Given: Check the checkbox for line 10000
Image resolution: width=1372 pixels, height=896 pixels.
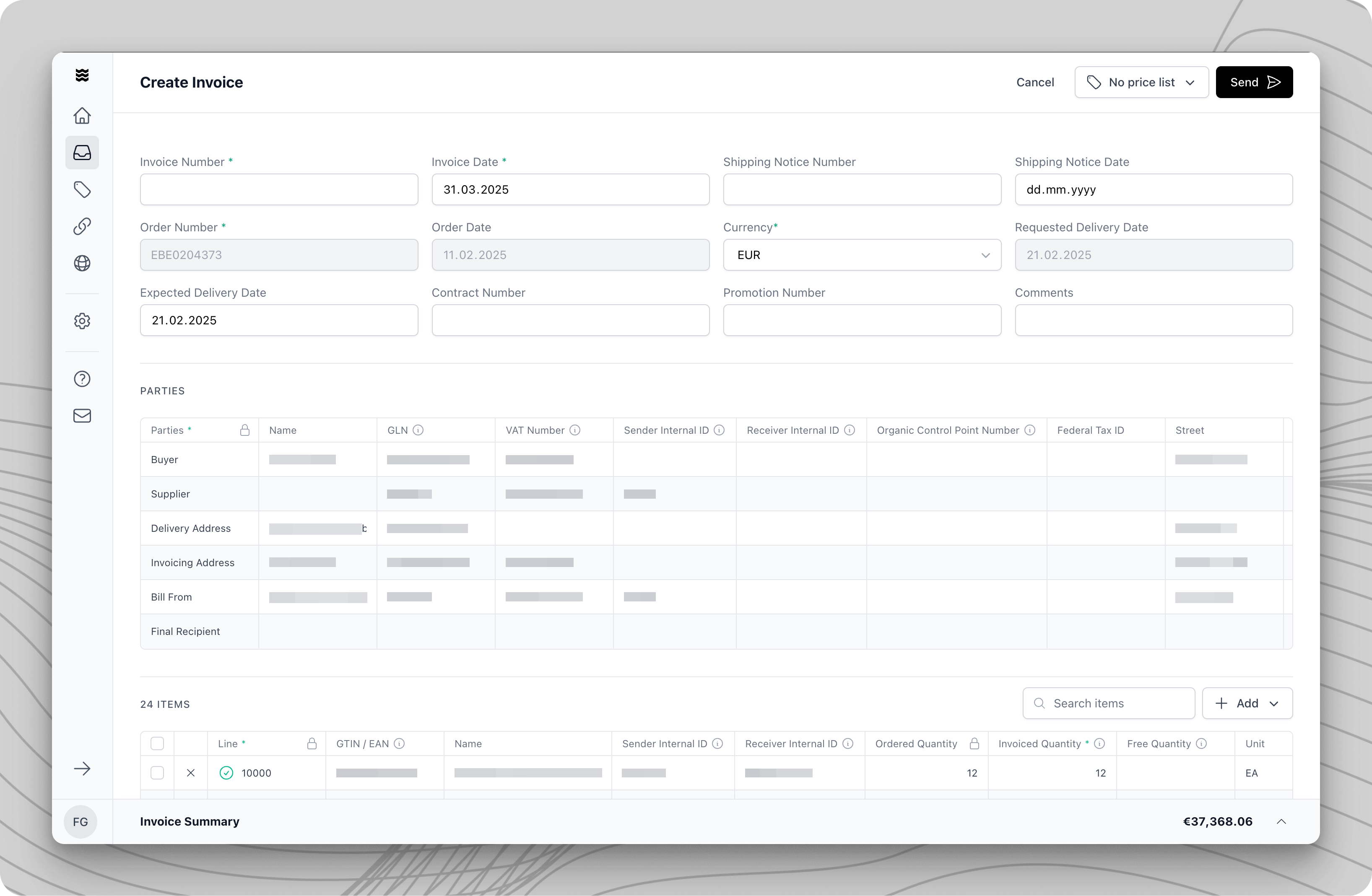Looking at the screenshot, I should click(x=157, y=773).
